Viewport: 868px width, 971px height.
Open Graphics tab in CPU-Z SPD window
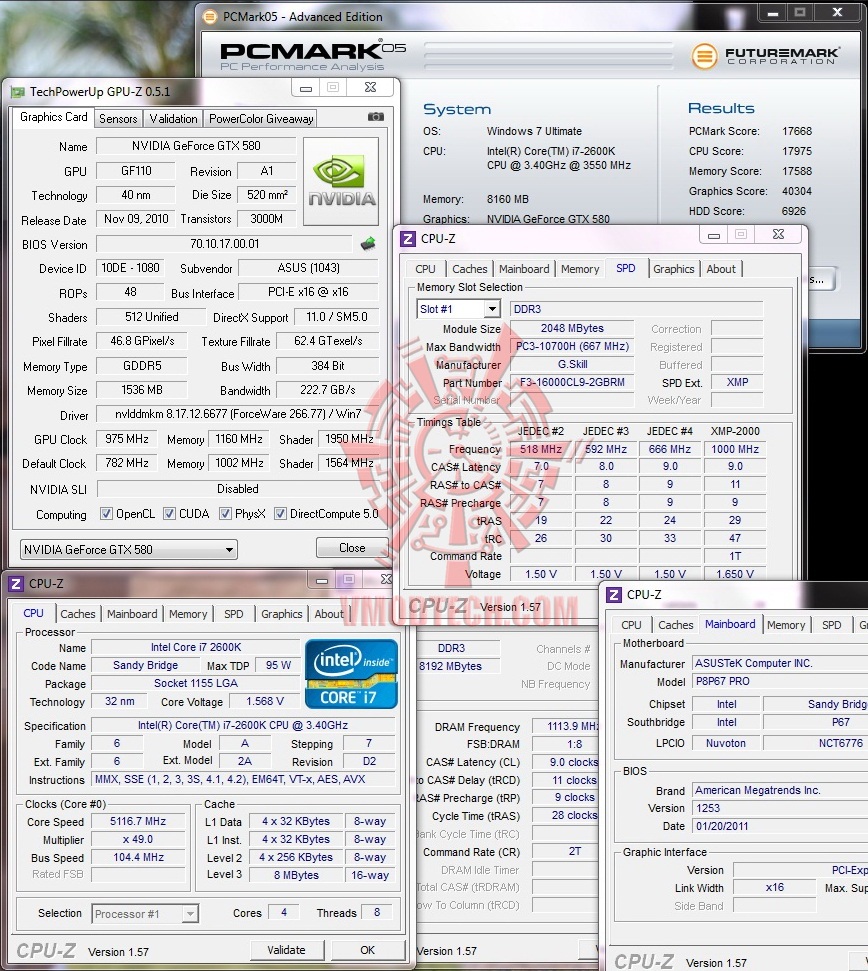coord(674,269)
